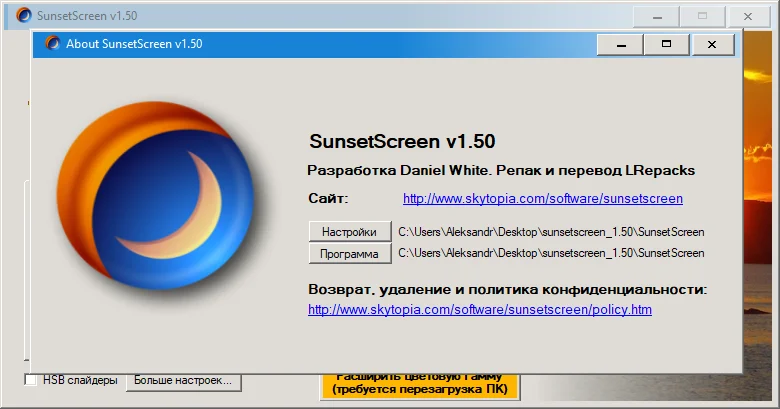Minimize the main SunsetScreen v1.50 window

coord(657,16)
